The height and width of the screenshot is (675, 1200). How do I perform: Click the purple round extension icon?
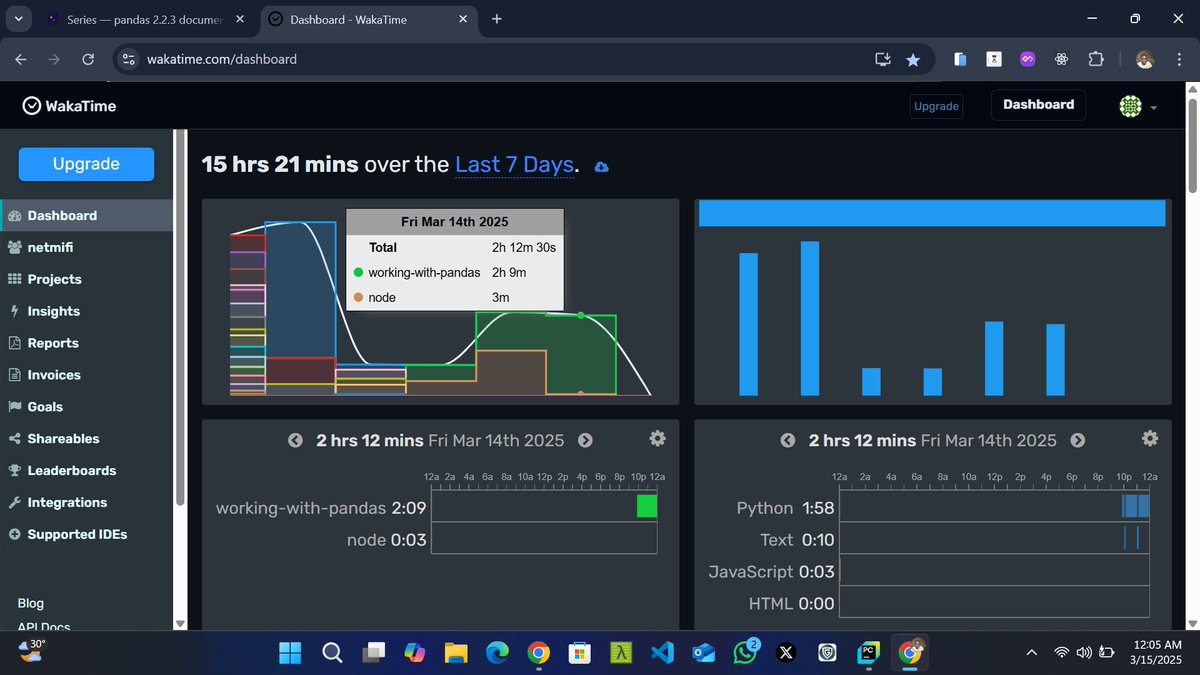[1027, 59]
